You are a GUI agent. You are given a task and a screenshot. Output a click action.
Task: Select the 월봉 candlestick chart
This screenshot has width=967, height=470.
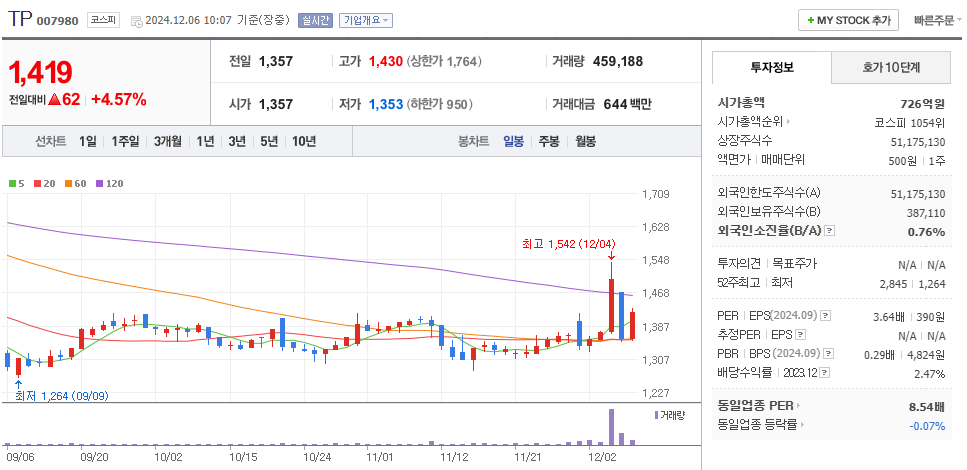585,141
